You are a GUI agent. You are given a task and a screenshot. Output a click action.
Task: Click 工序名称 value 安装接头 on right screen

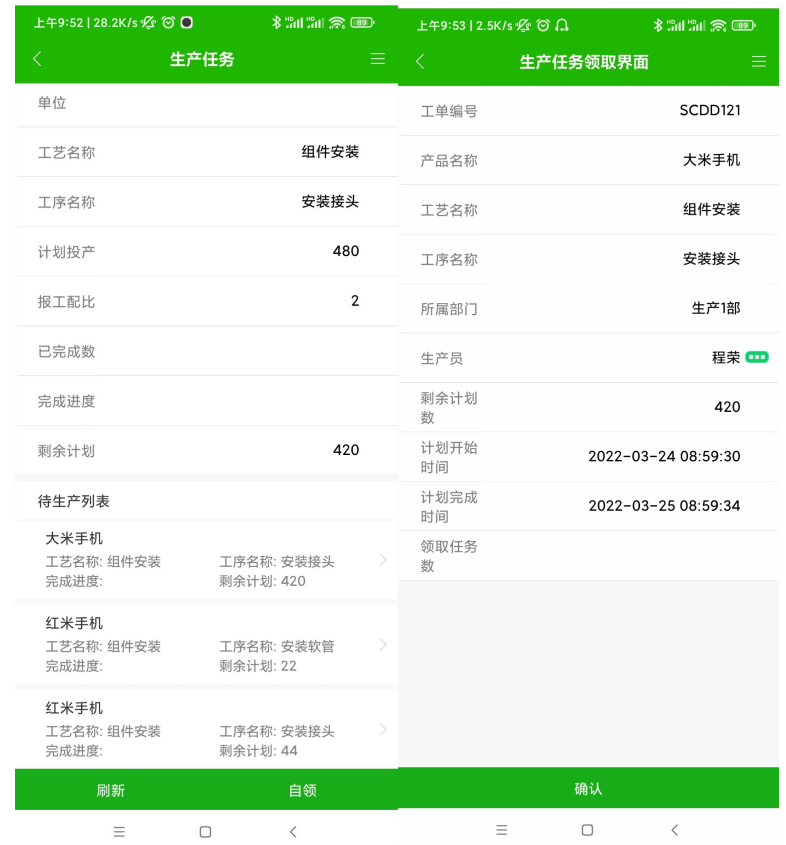coord(711,259)
